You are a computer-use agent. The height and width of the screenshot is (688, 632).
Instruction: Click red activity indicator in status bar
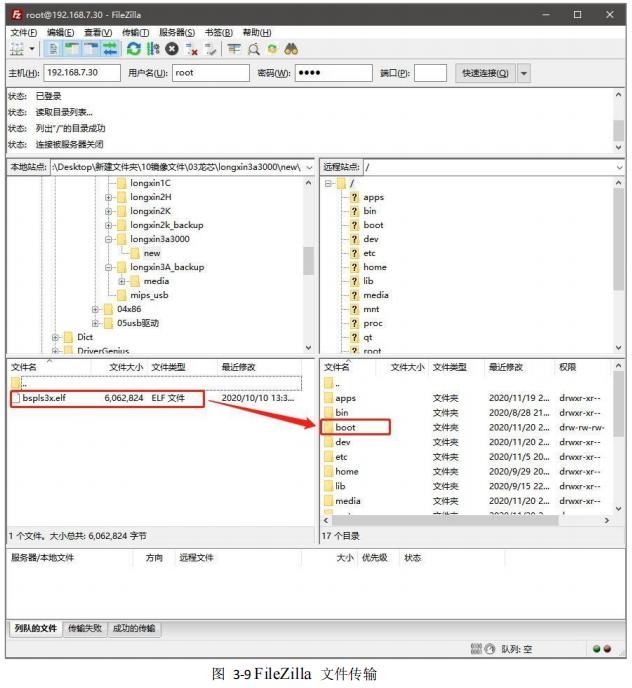pos(607,649)
